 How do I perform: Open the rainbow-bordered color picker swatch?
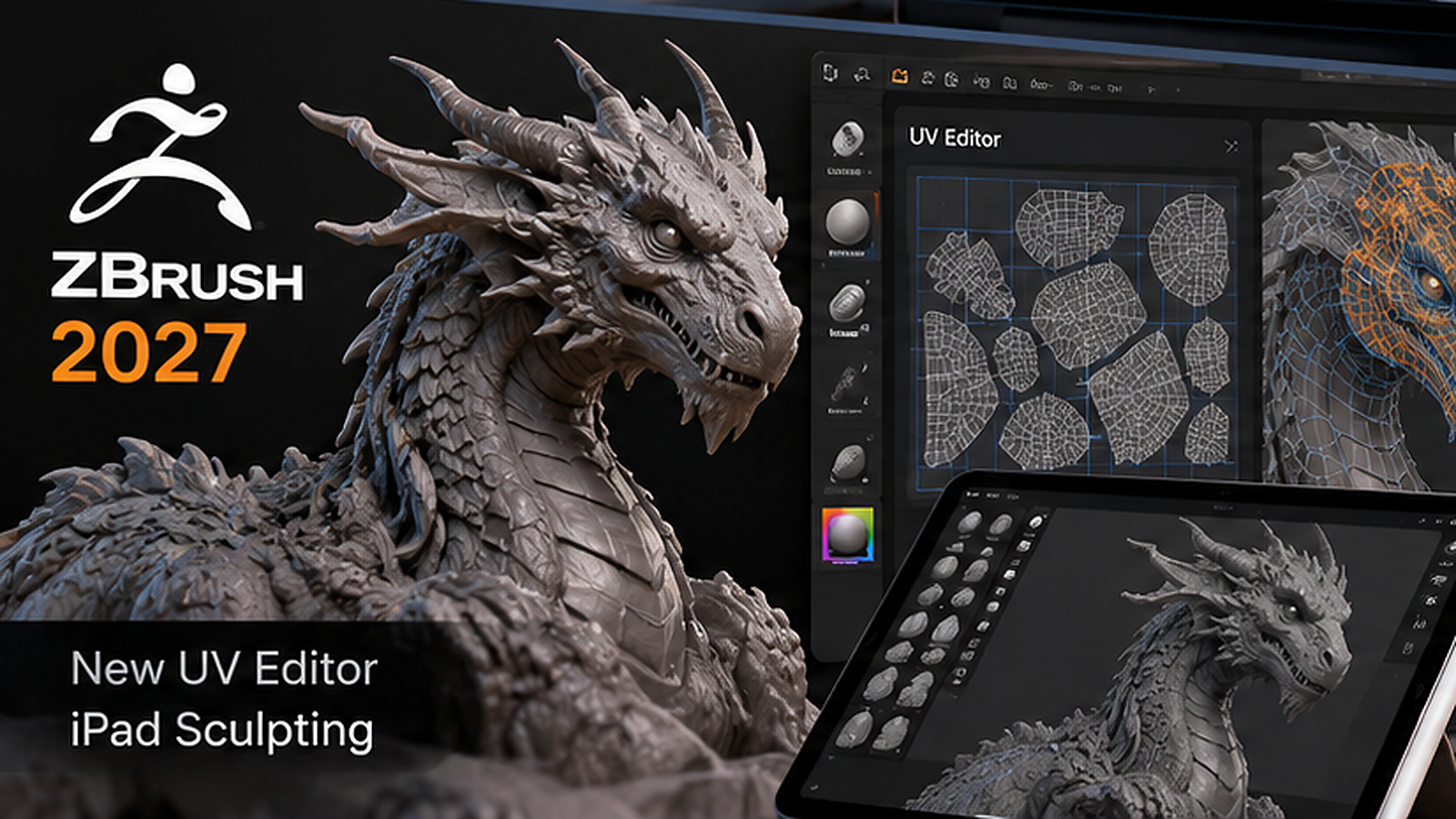848,535
